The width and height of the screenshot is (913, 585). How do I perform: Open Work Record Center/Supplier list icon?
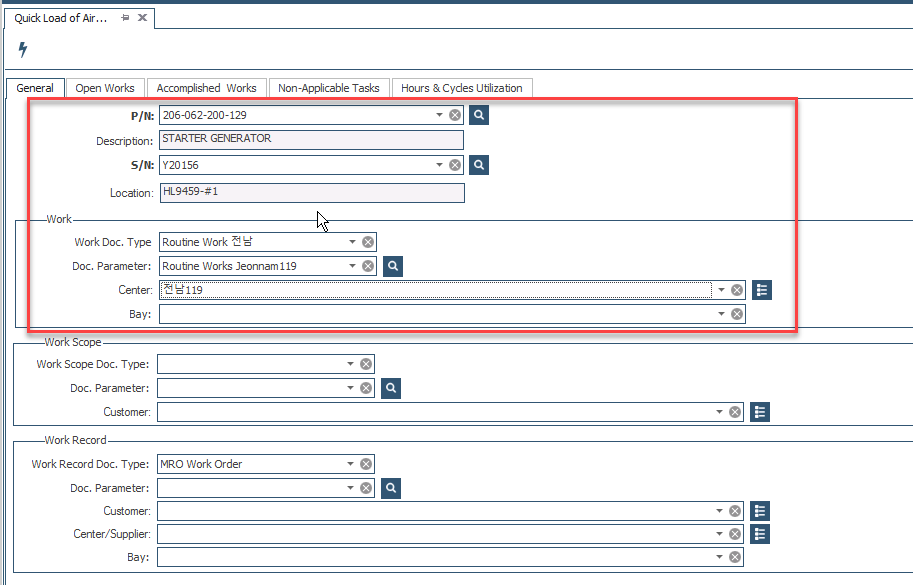click(759, 534)
